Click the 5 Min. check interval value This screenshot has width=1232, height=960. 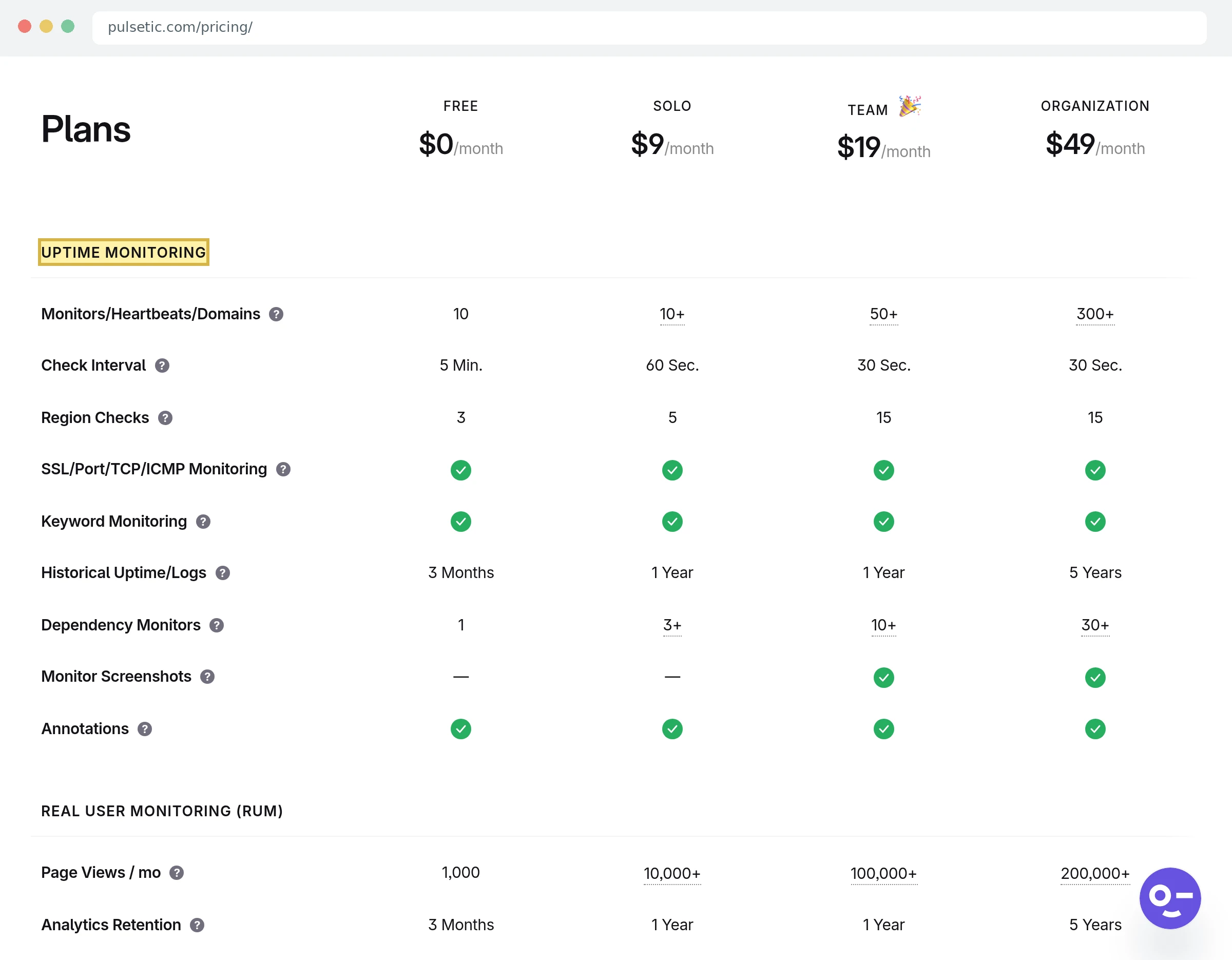point(461,366)
